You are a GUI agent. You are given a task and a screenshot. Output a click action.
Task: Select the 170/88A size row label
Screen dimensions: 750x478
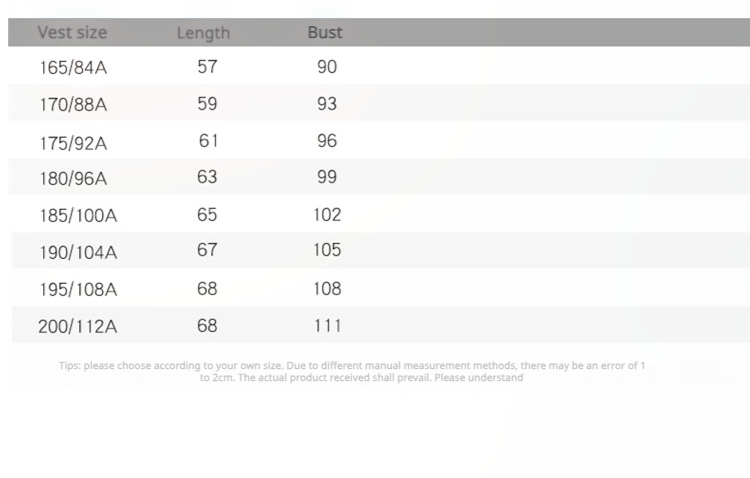[x=73, y=104]
